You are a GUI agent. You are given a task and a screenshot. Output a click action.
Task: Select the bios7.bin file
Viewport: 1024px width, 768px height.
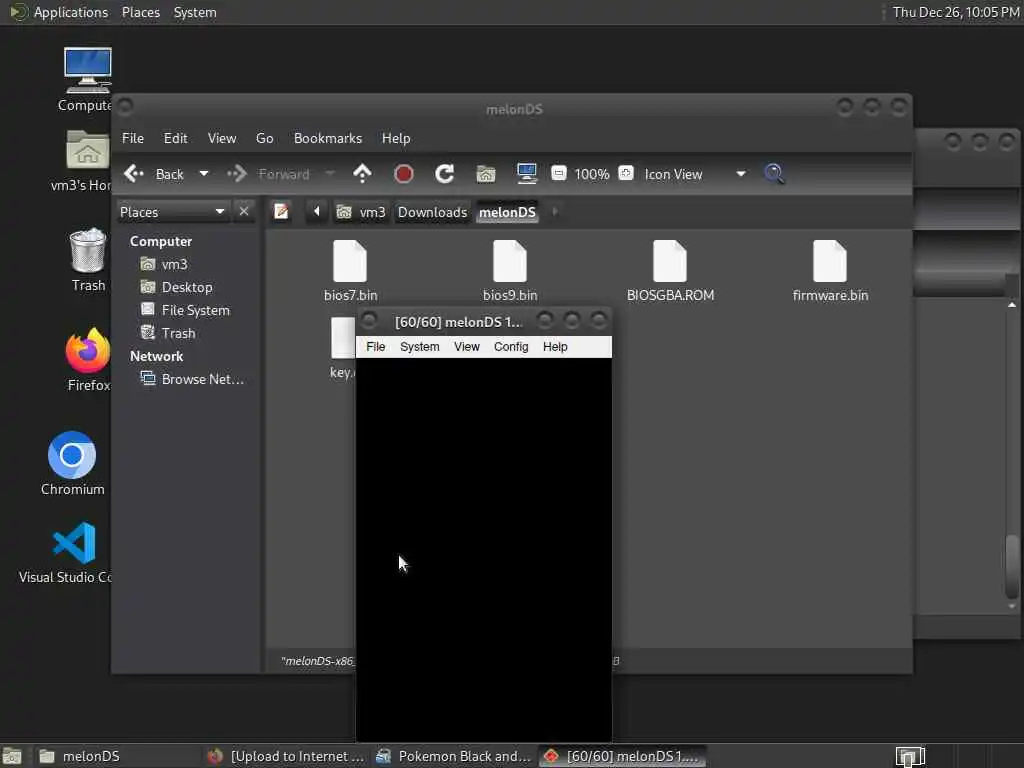pyautogui.click(x=350, y=270)
